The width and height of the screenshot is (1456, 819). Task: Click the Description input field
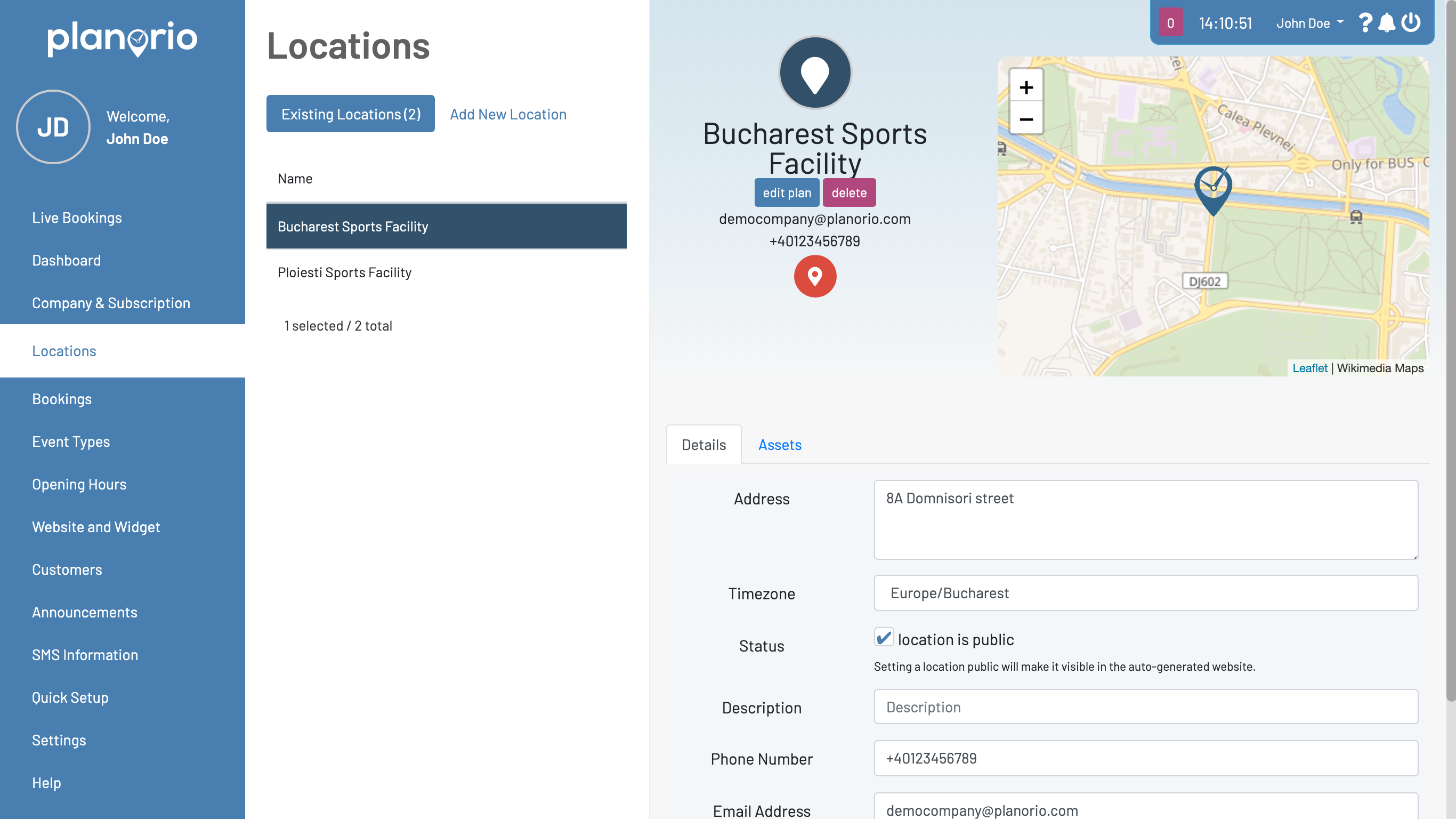(x=1145, y=707)
